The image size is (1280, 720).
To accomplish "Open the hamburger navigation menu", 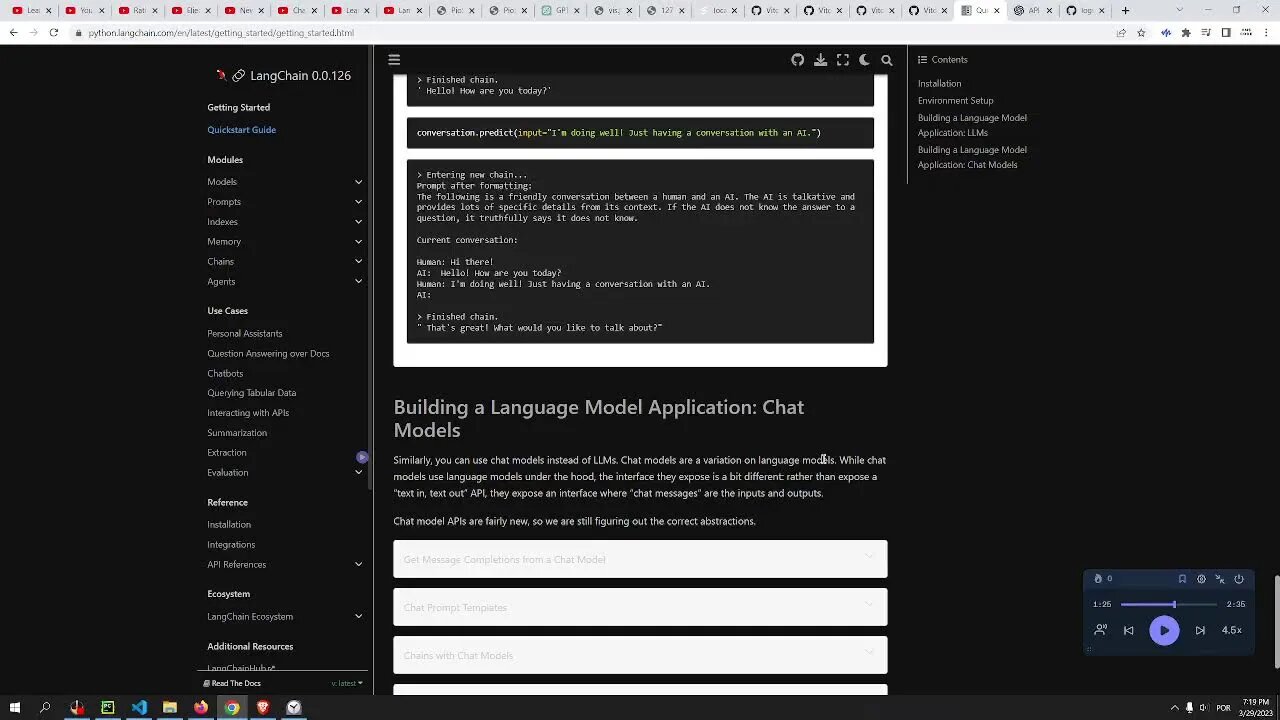I will [394, 59].
